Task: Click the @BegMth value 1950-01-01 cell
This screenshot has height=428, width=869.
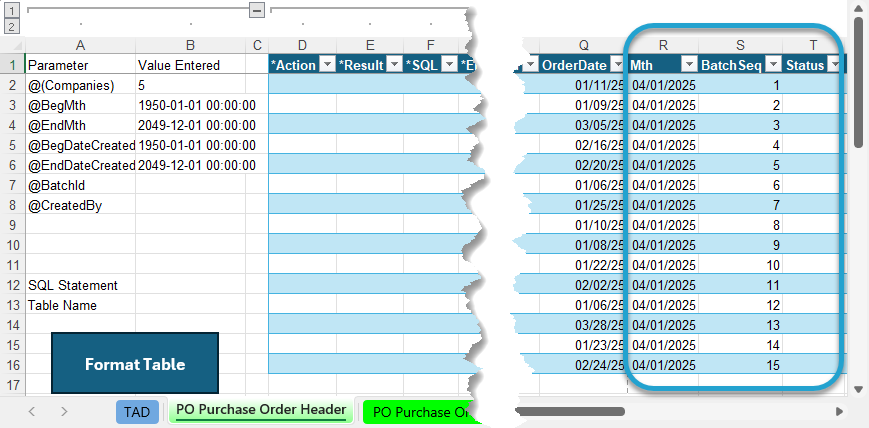Action: click(191, 105)
